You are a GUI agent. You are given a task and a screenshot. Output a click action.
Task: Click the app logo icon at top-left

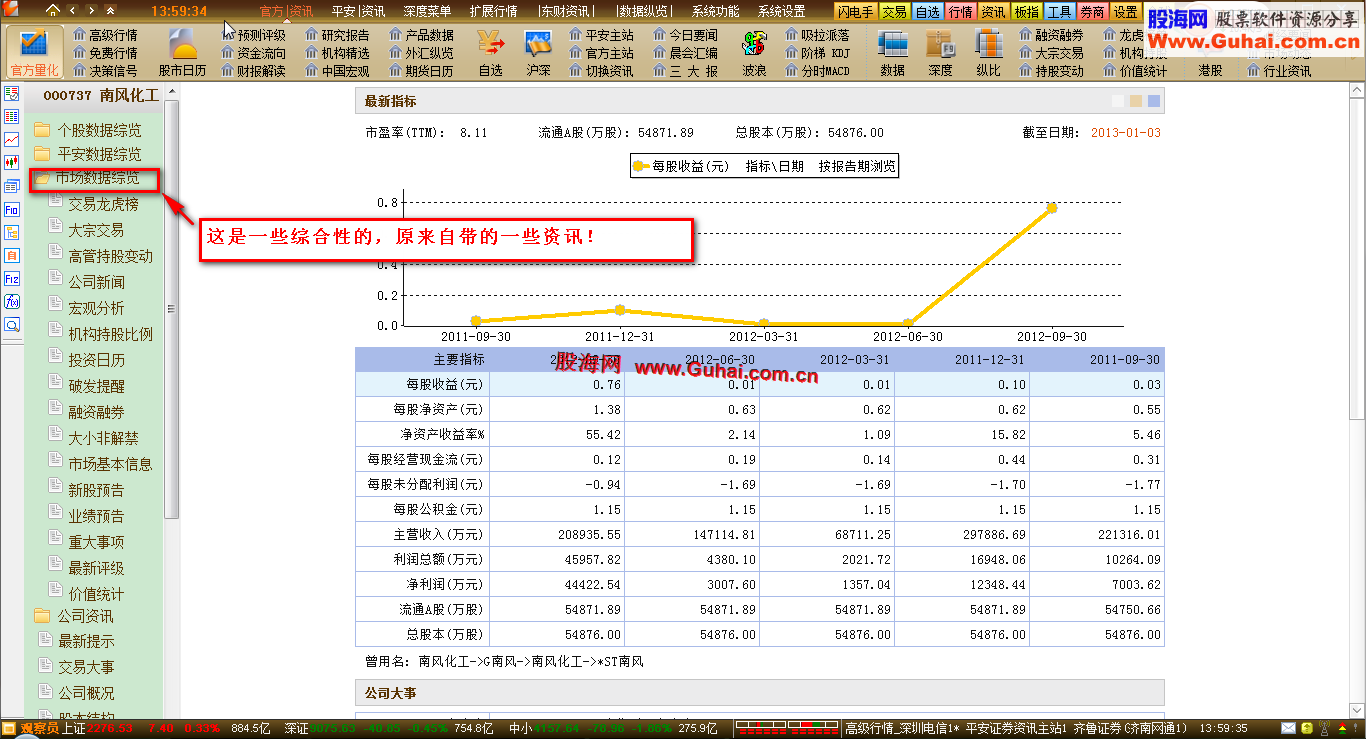tap(11, 11)
